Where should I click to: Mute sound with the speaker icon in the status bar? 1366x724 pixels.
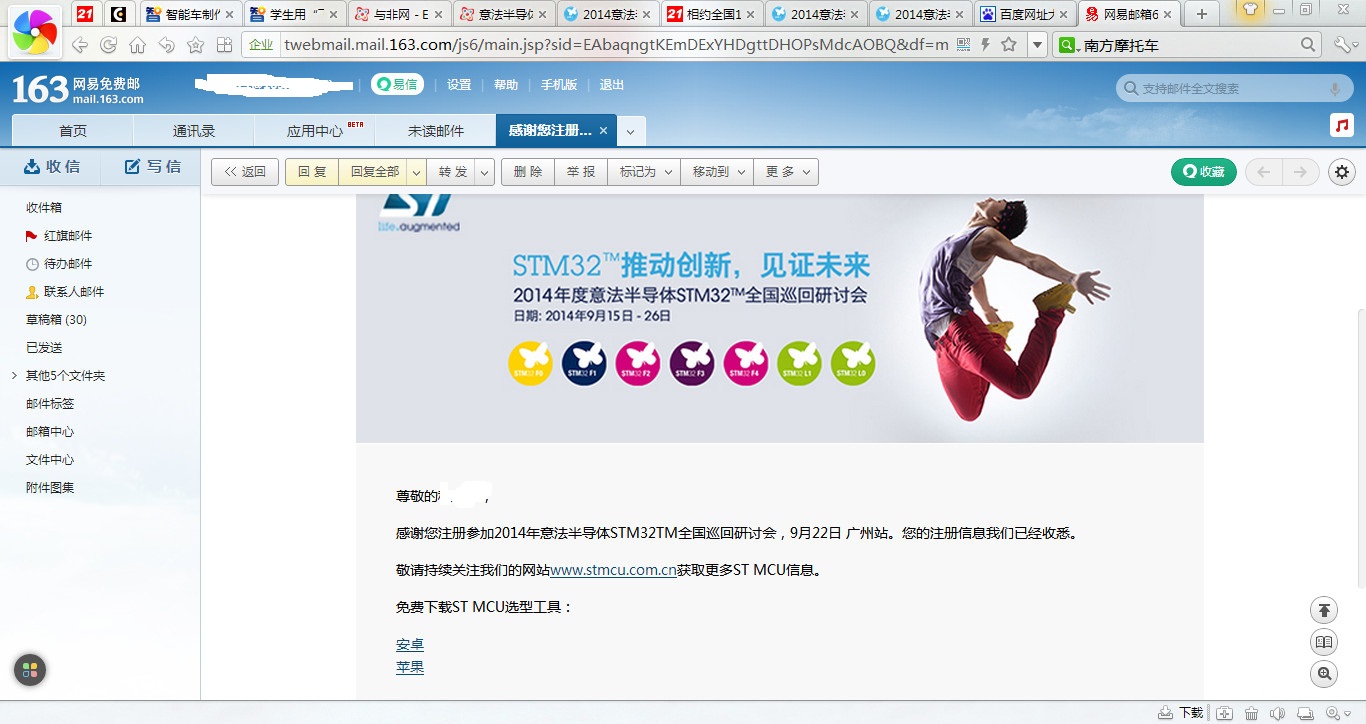click(x=1277, y=713)
